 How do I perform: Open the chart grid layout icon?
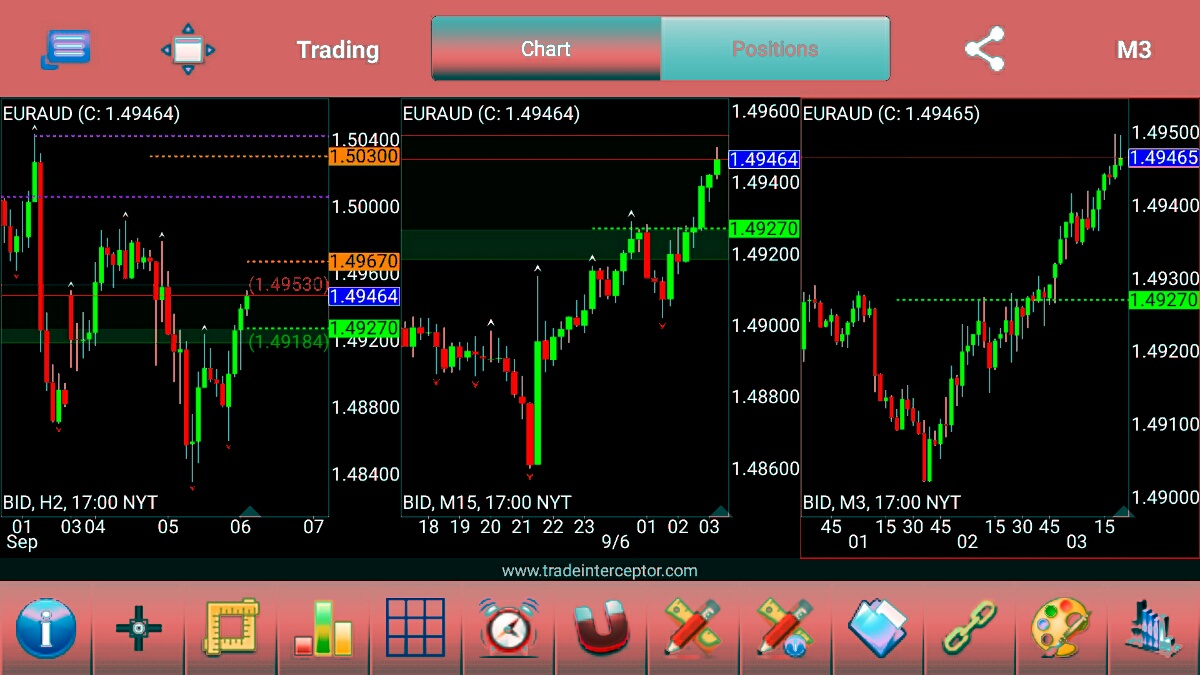415,629
